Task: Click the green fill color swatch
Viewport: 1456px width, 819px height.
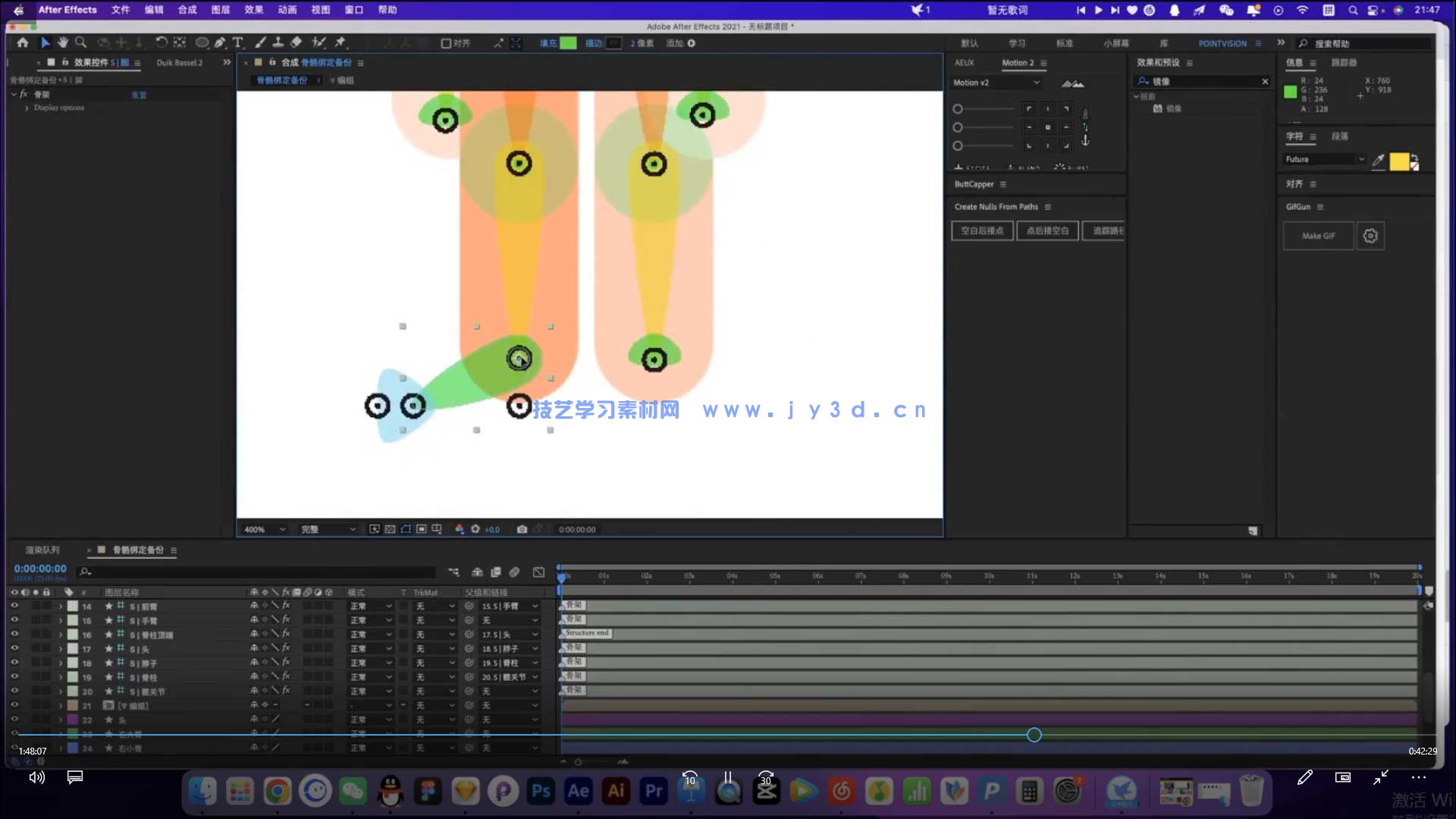Action: tap(568, 43)
